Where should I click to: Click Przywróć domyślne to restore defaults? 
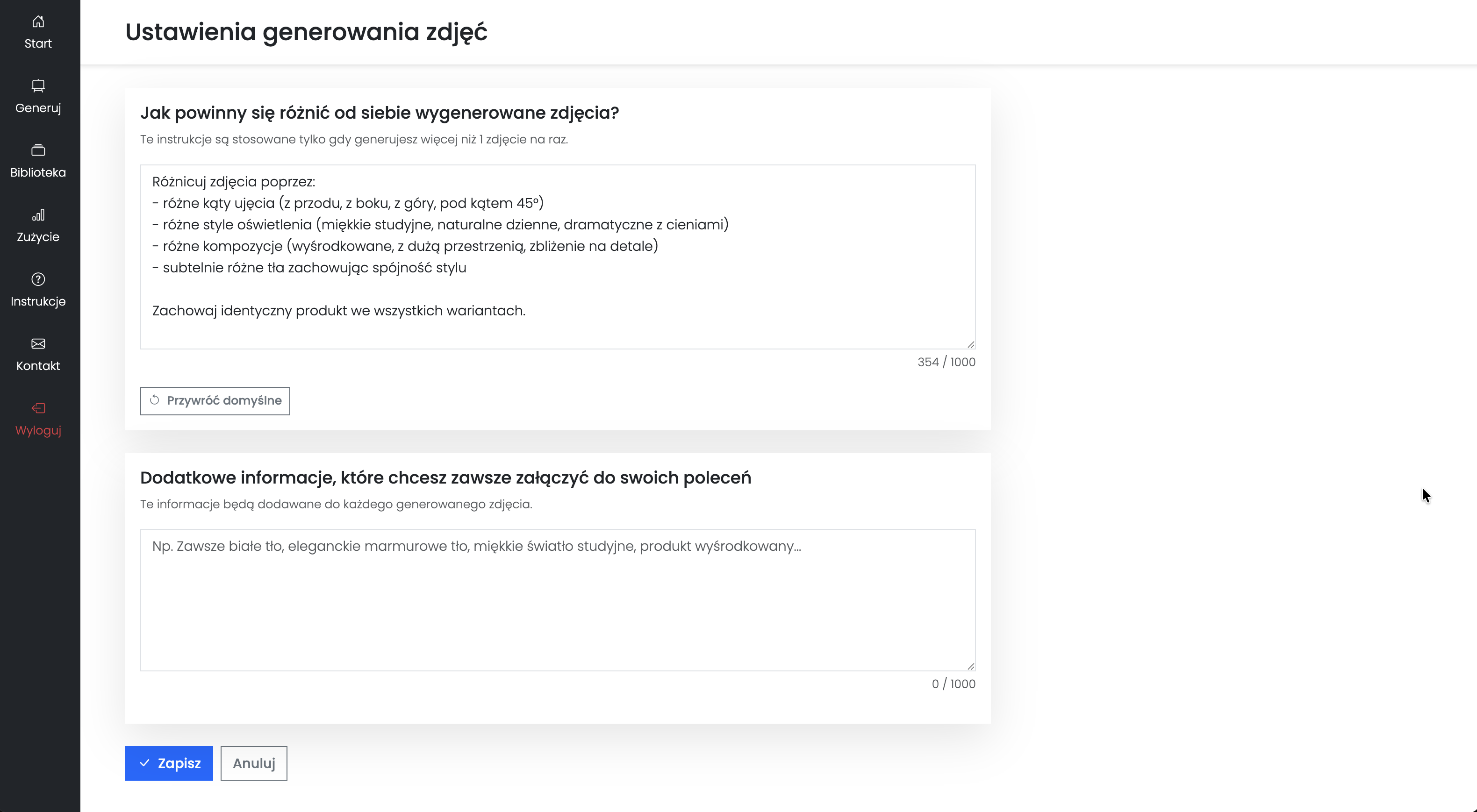click(x=215, y=400)
